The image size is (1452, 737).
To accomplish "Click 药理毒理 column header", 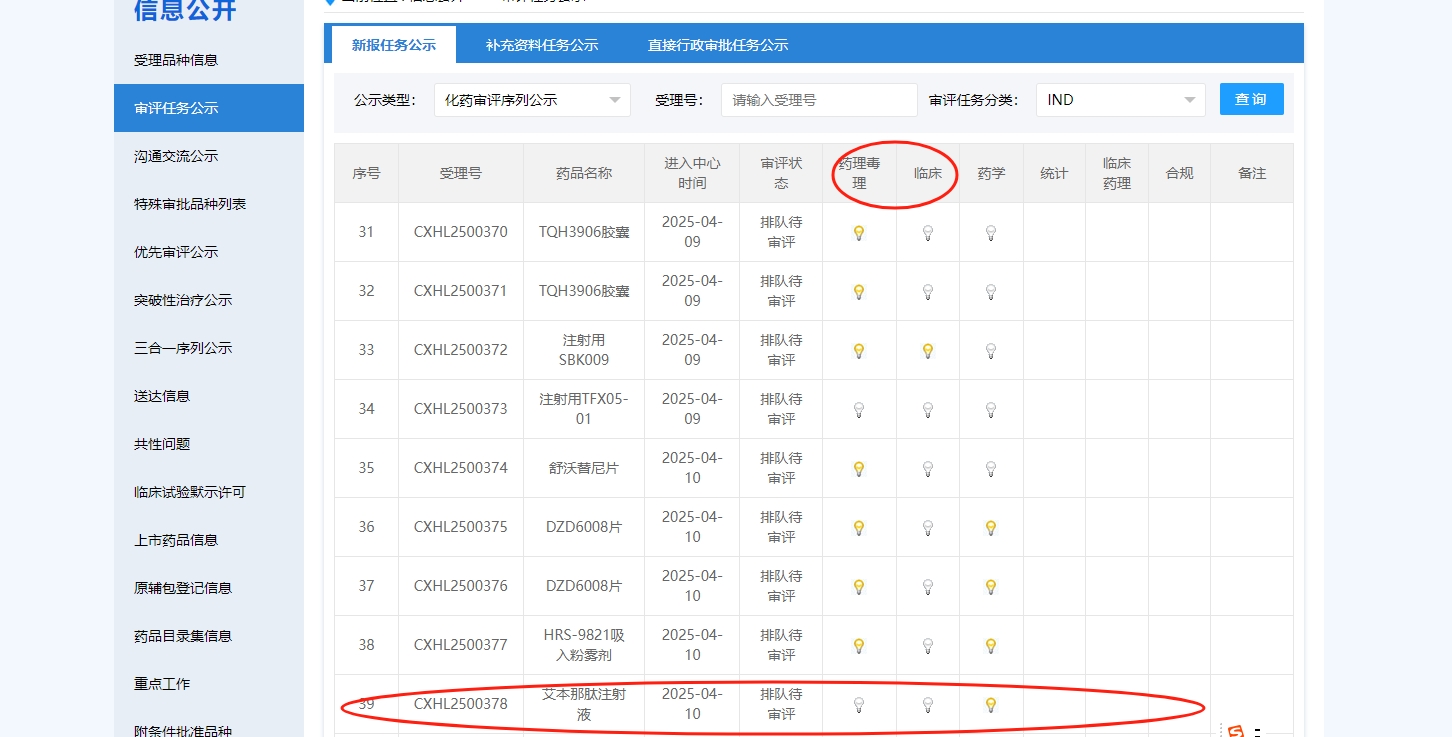I will click(859, 173).
